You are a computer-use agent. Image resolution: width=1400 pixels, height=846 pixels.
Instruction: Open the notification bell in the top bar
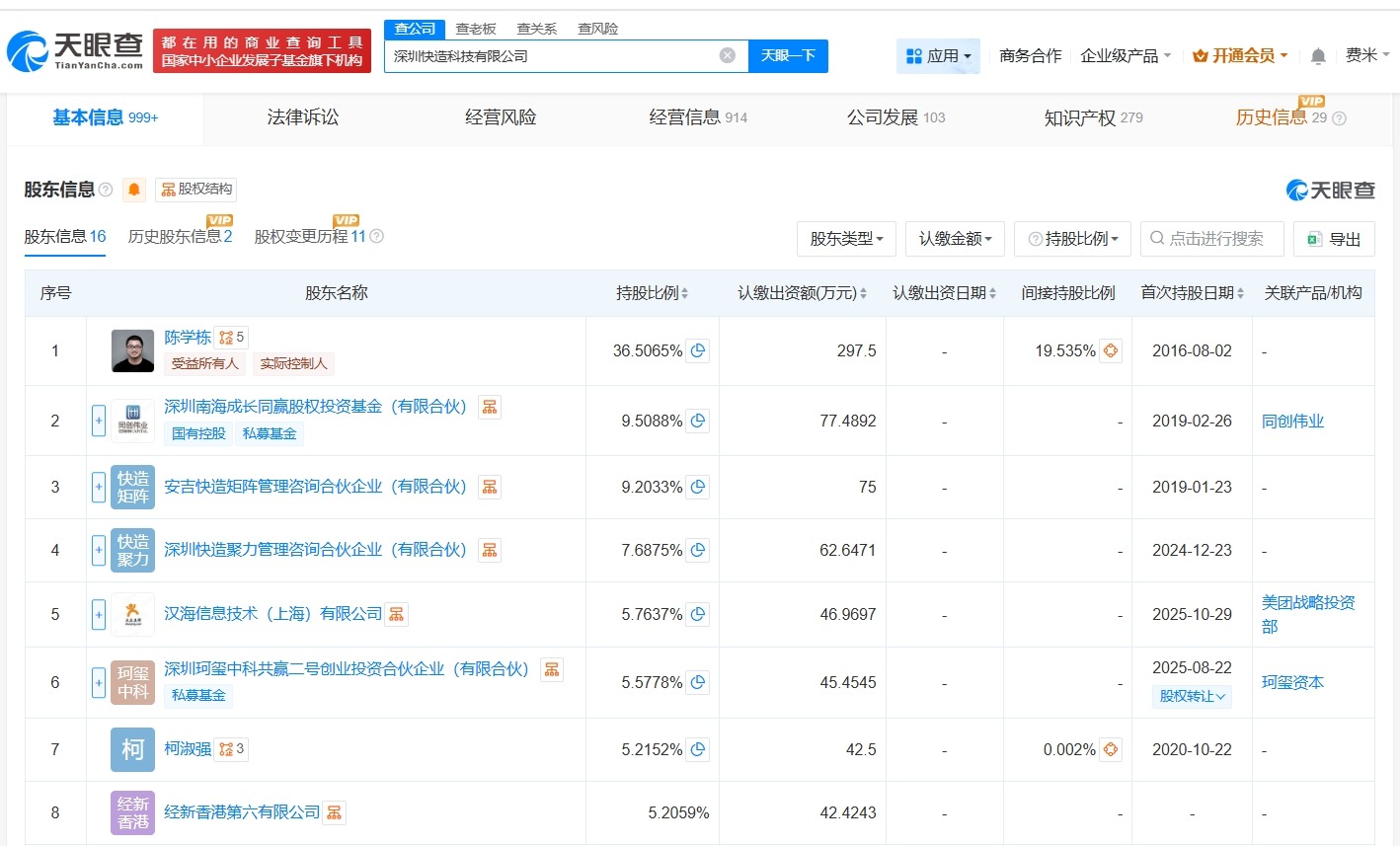(1317, 56)
